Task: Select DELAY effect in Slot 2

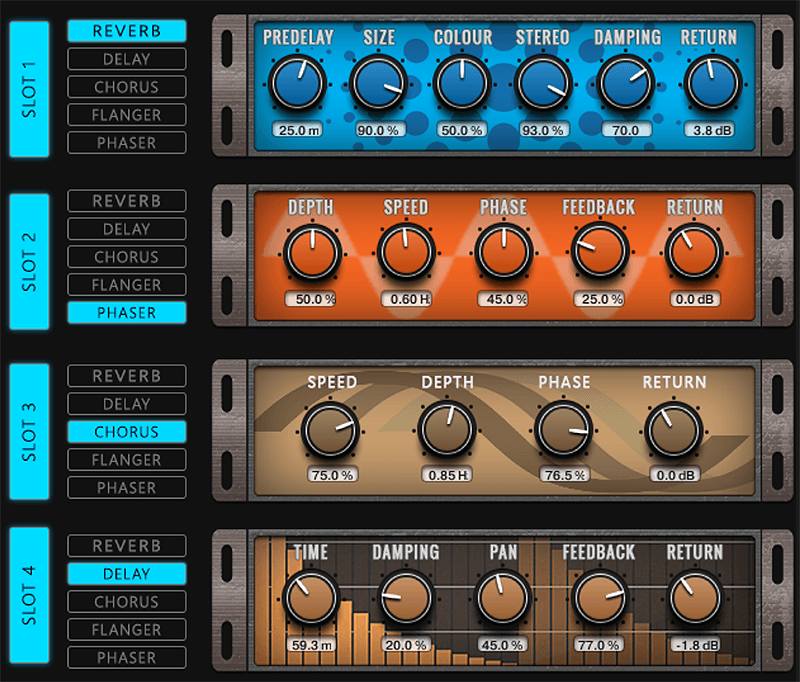Action: [x=127, y=229]
